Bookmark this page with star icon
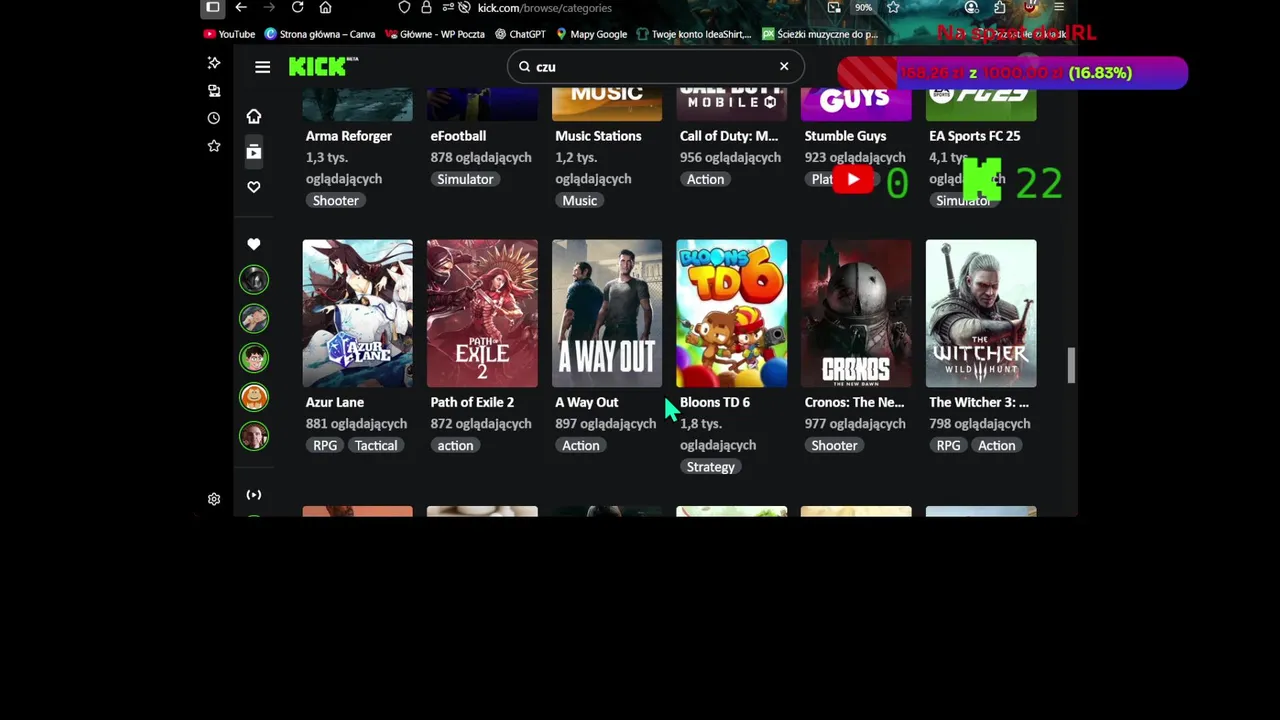The image size is (1280, 720). point(893,7)
